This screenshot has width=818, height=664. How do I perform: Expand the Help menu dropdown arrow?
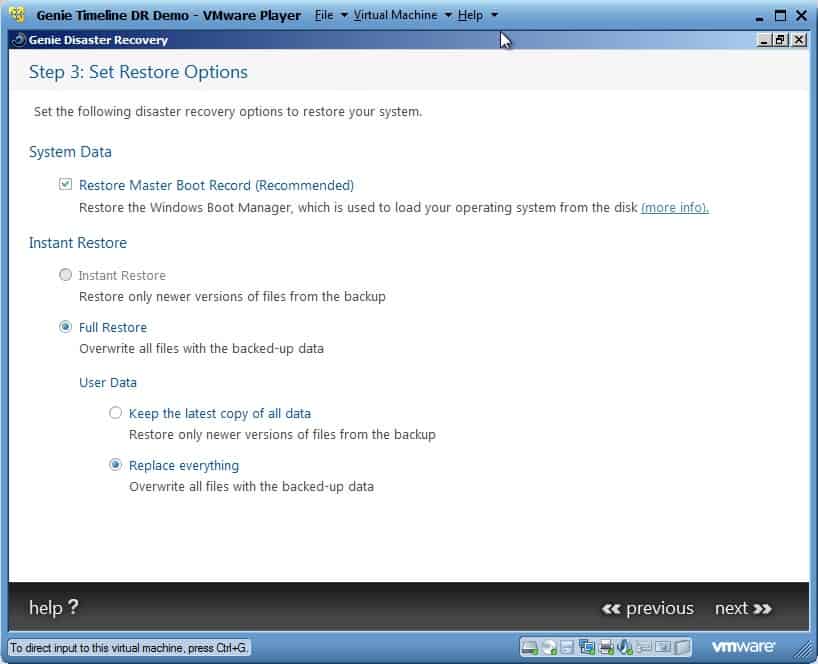(495, 15)
